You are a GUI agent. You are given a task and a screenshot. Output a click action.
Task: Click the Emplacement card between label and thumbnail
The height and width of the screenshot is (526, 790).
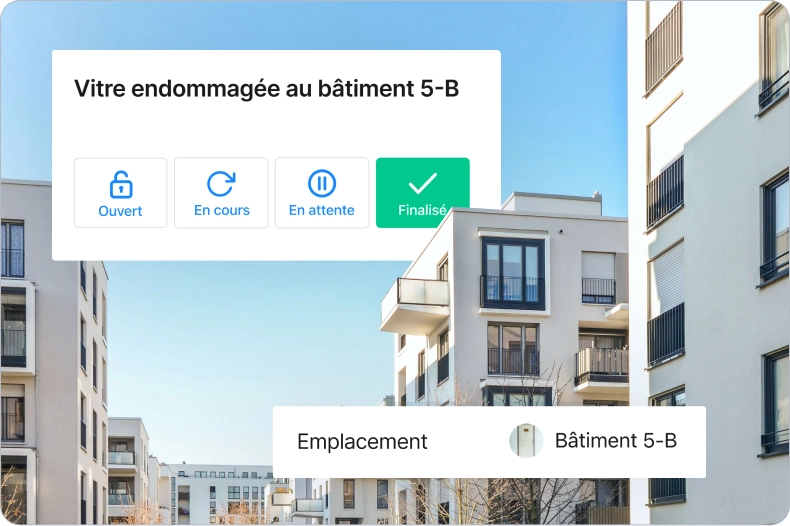469,442
